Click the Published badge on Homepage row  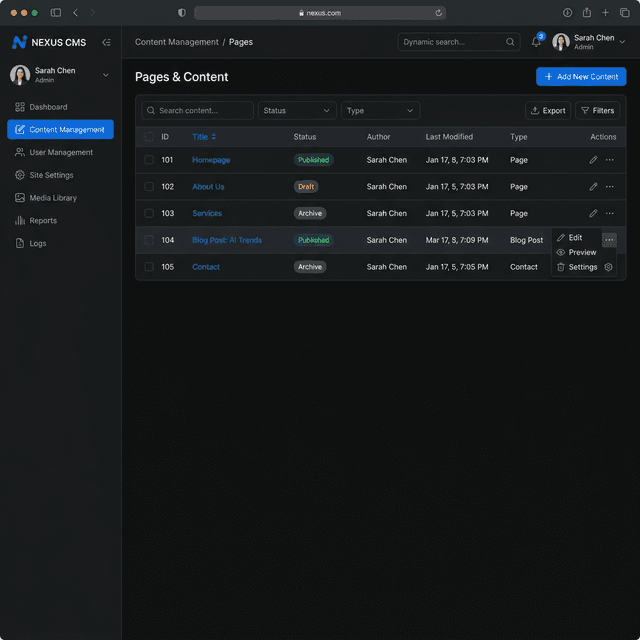pos(313,160)
